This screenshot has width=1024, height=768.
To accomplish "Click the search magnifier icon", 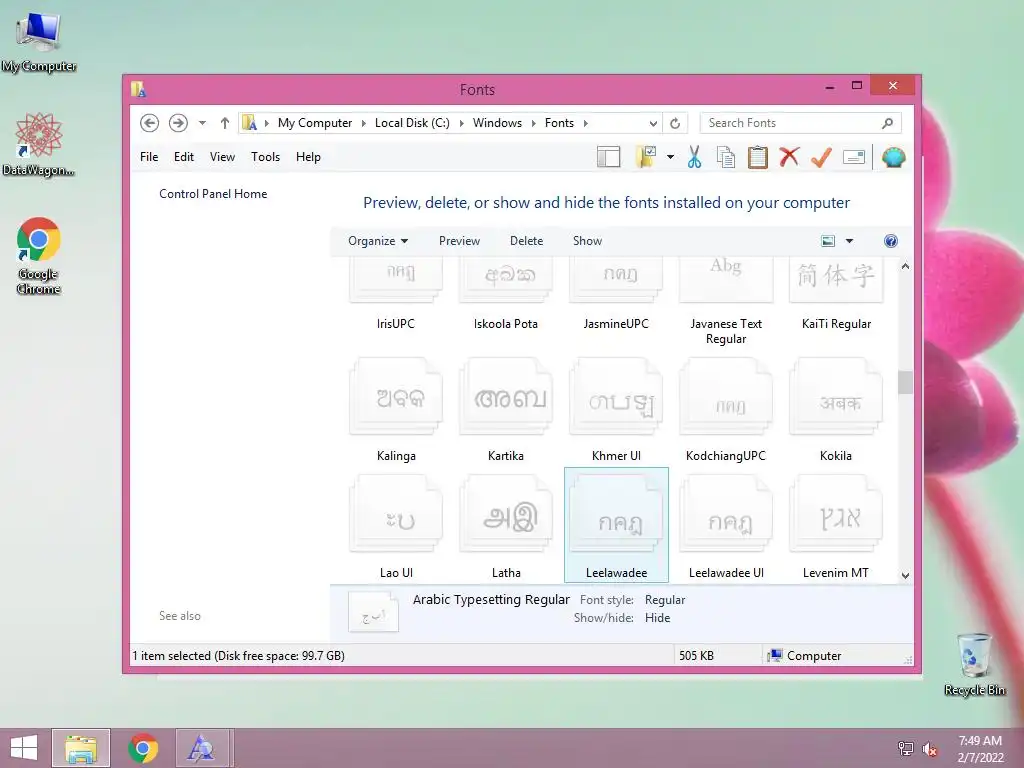I will 887,123.
